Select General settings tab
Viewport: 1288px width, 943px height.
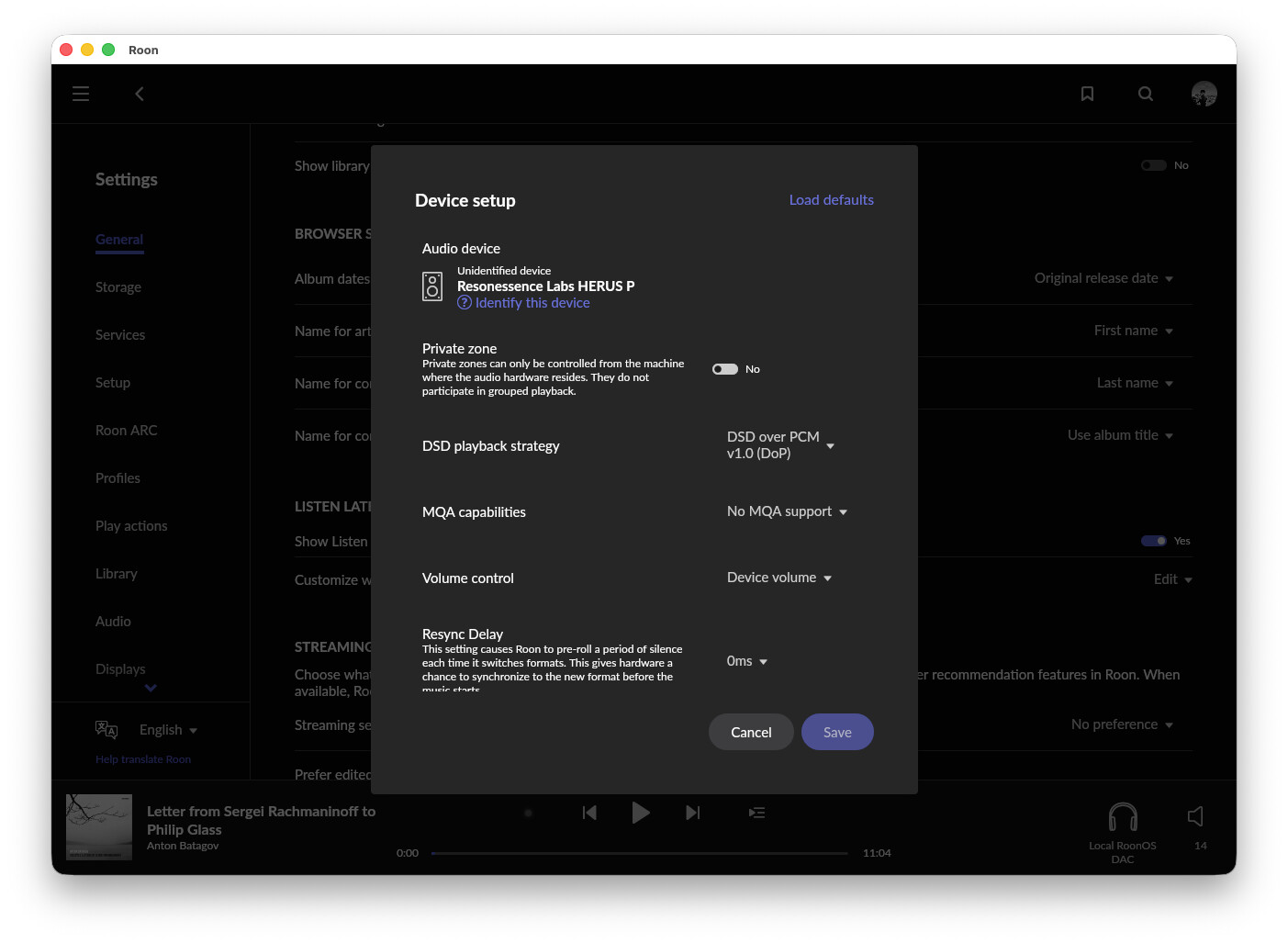pyautogui.click(x=119, y=240)
